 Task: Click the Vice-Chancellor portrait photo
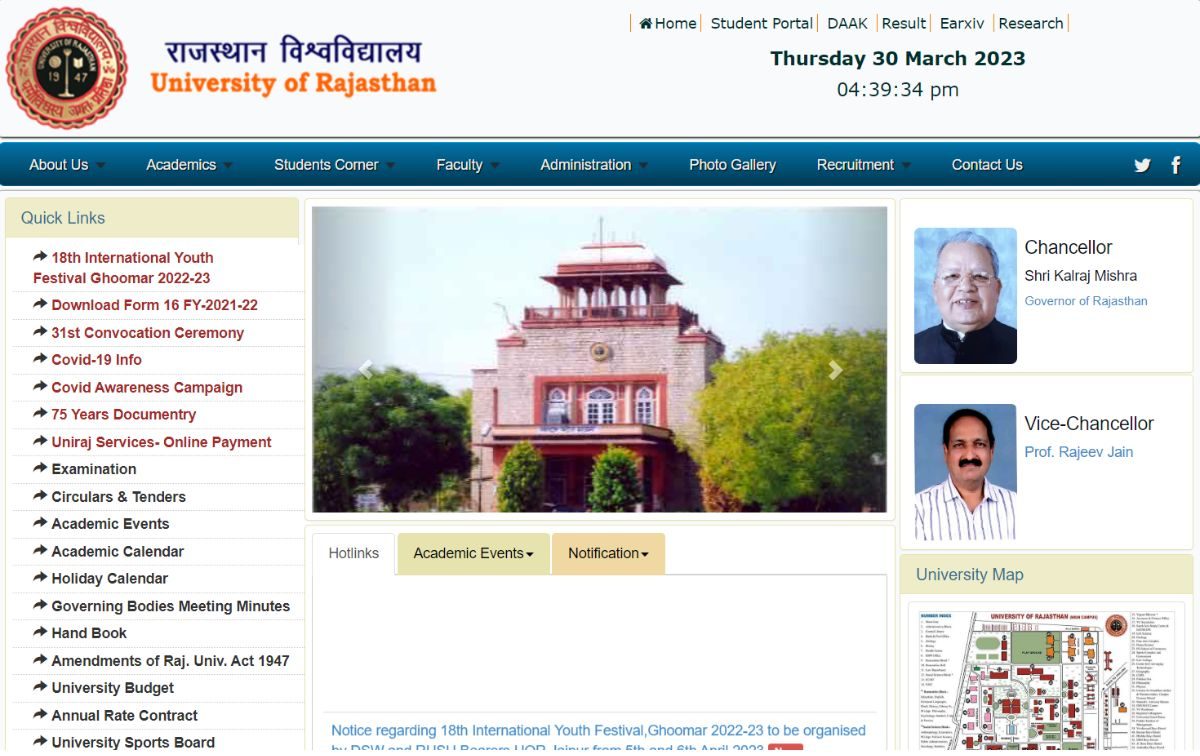pos(965,472)
